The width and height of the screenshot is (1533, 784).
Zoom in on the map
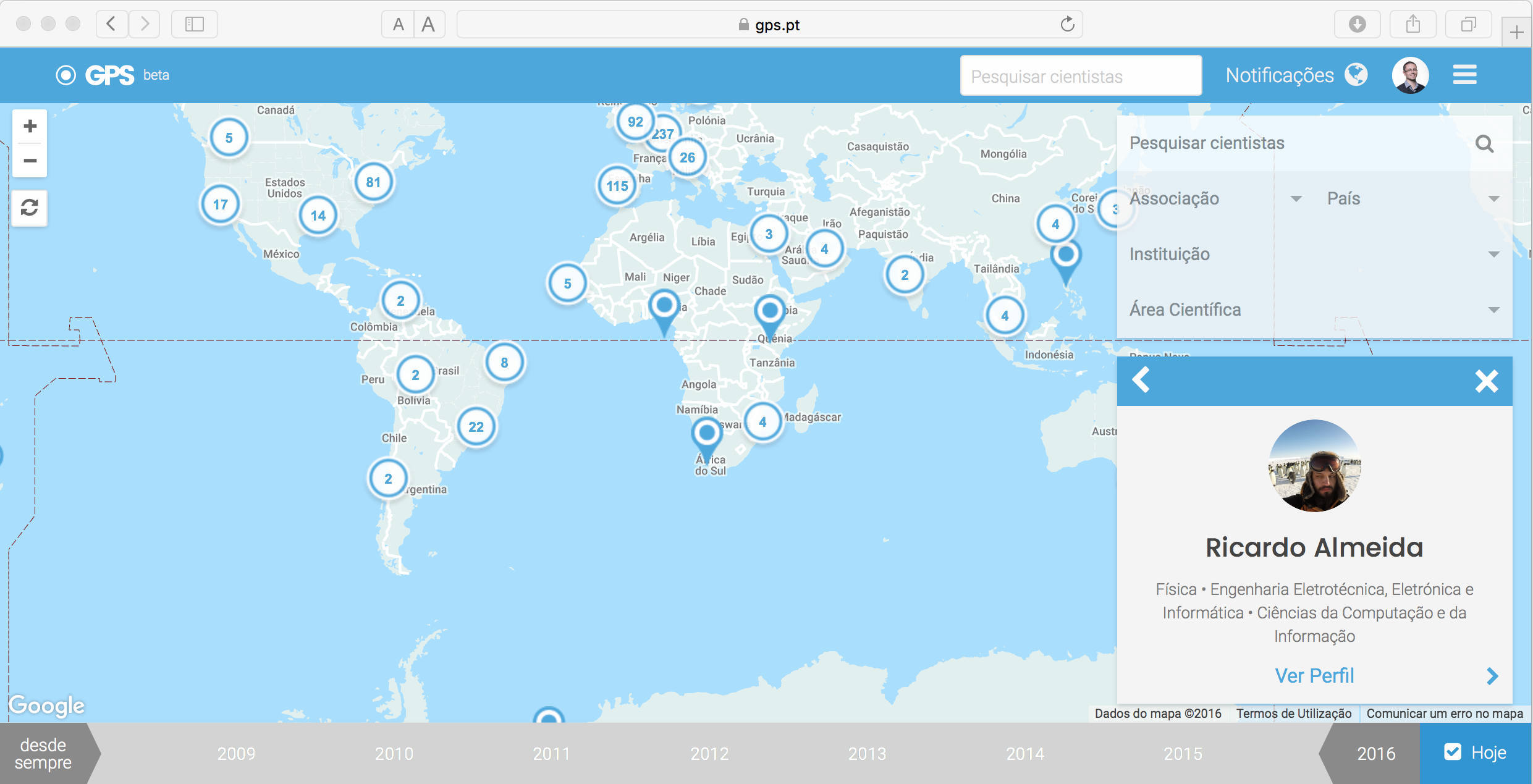tap(30, 127)
